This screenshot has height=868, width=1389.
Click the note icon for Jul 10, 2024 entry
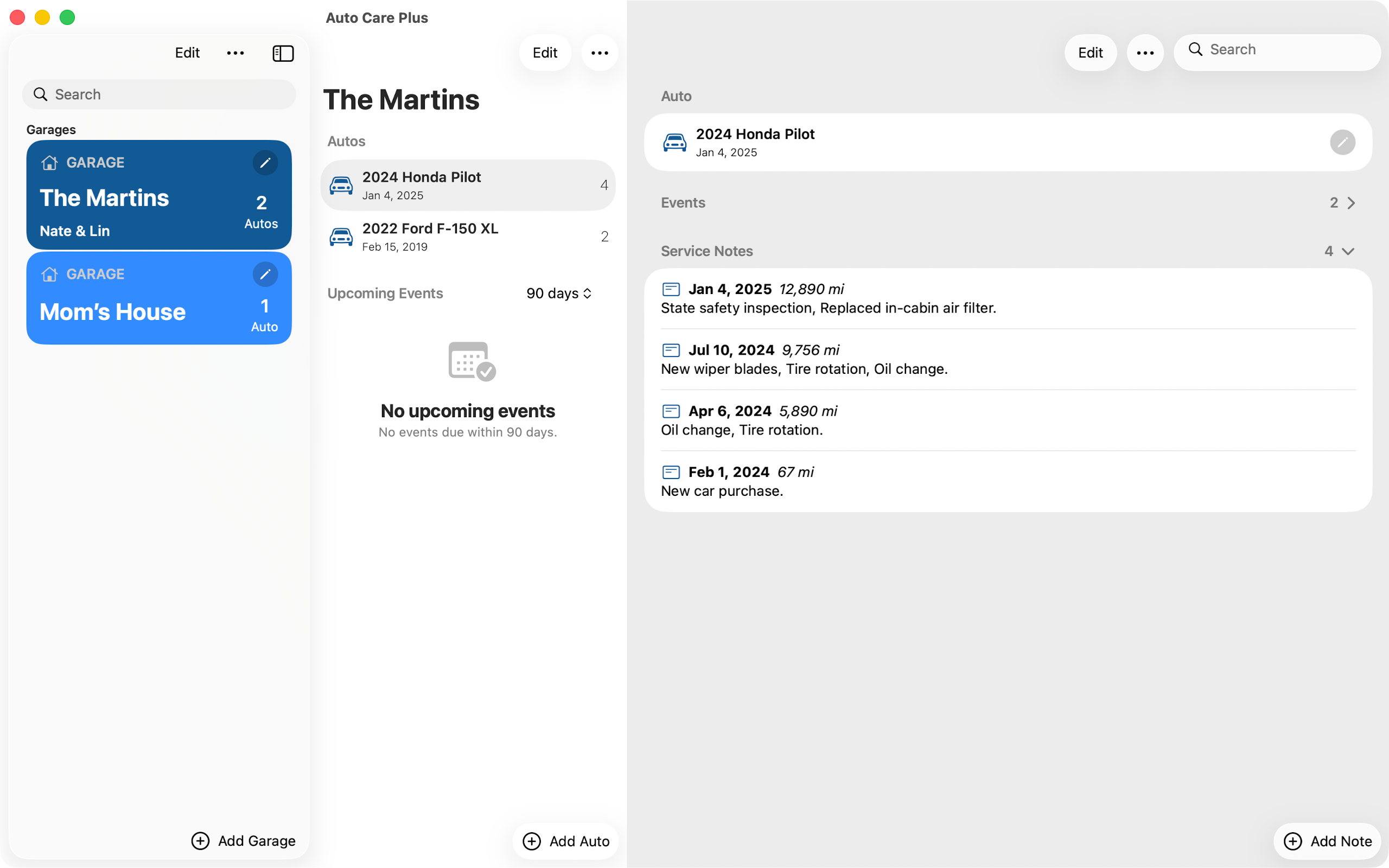click(x=671, y=350)
